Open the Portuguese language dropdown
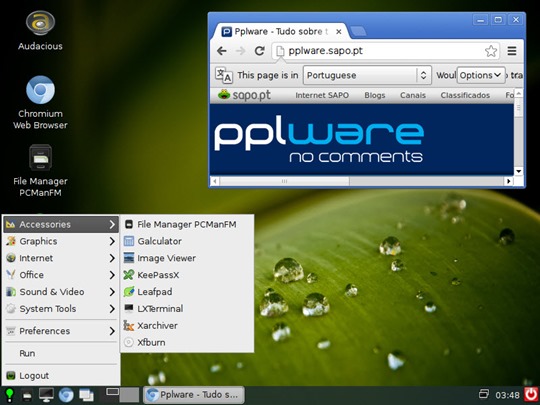The height and width of the screenshot is (405, 540). 367,75
